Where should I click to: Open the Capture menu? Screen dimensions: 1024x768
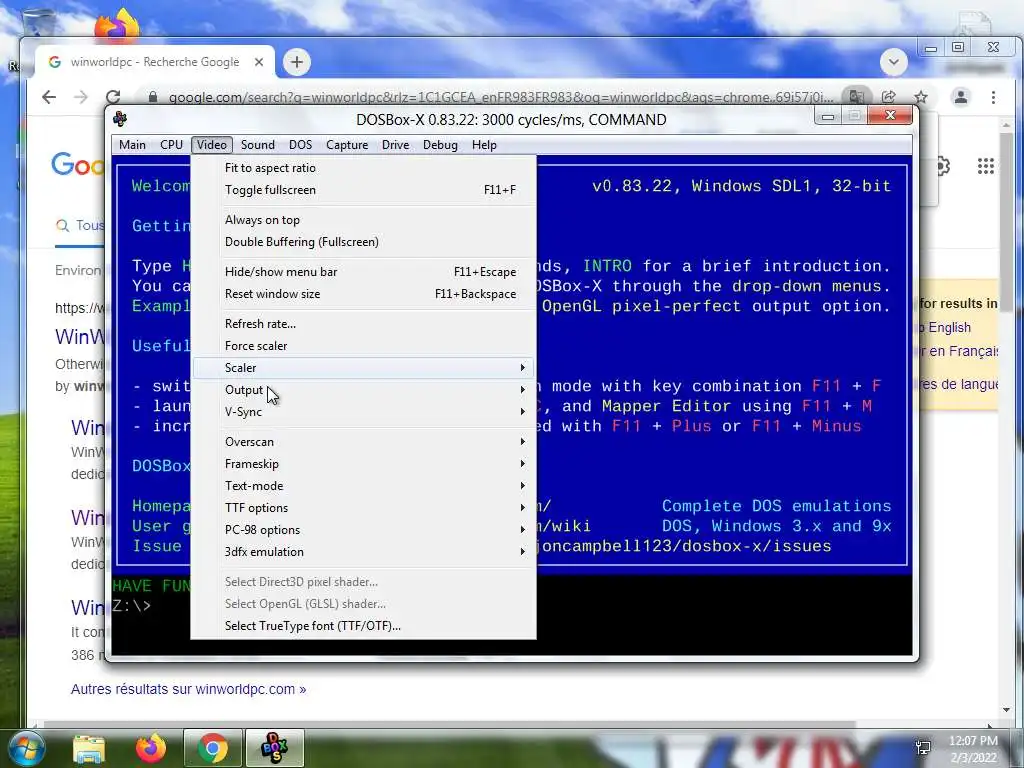click(347, 145)
